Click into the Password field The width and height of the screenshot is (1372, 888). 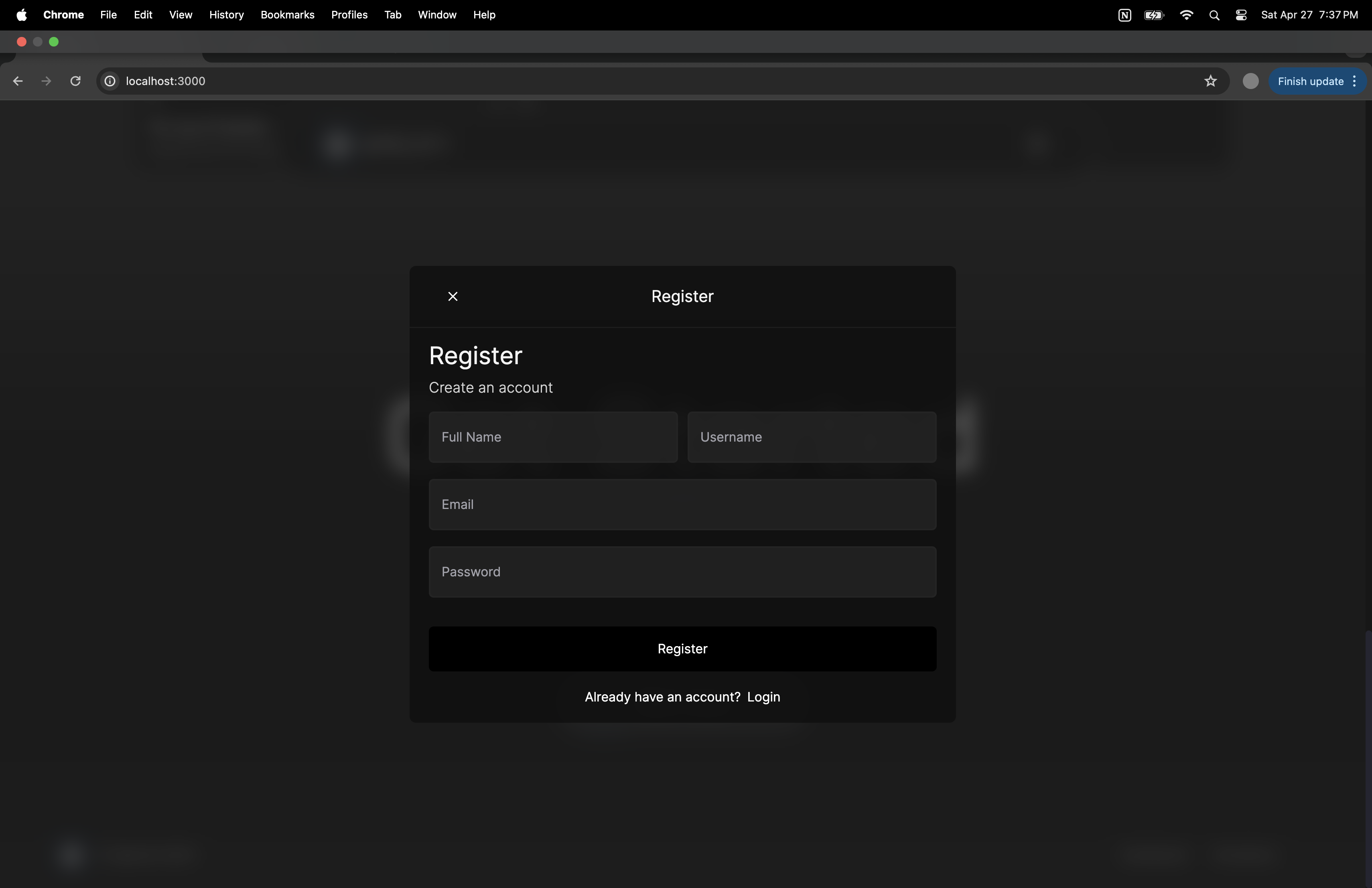point(682,572)
